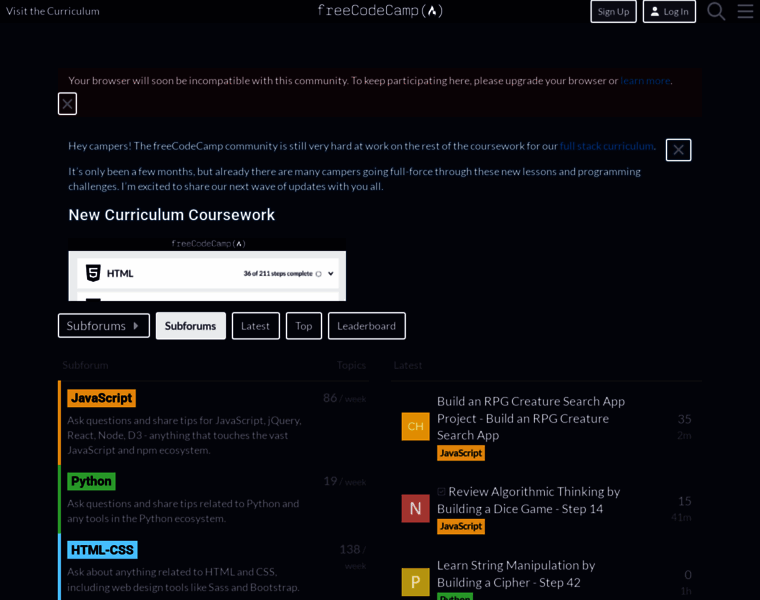Open the curriculum preview image
This screenshot has width=760, height=600.
click(207, 269)
